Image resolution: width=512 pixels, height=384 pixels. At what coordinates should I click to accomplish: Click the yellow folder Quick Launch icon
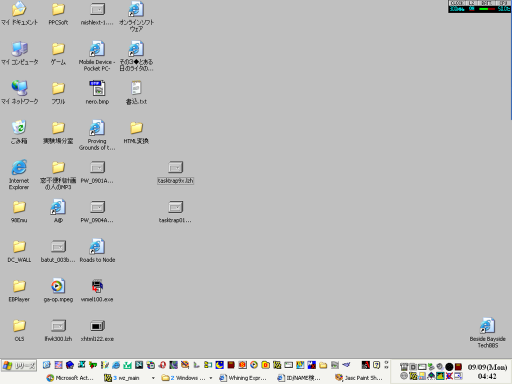tap(323, 365)
